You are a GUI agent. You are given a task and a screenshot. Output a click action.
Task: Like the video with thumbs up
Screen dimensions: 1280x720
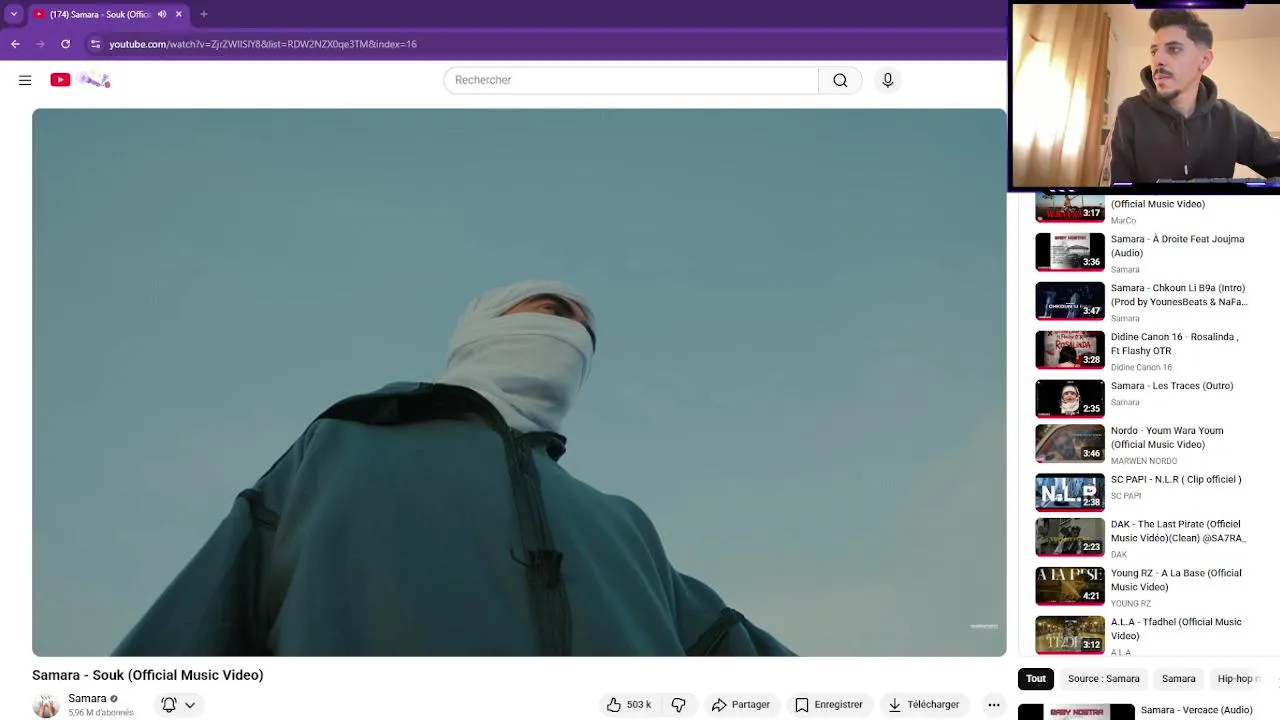629,705
